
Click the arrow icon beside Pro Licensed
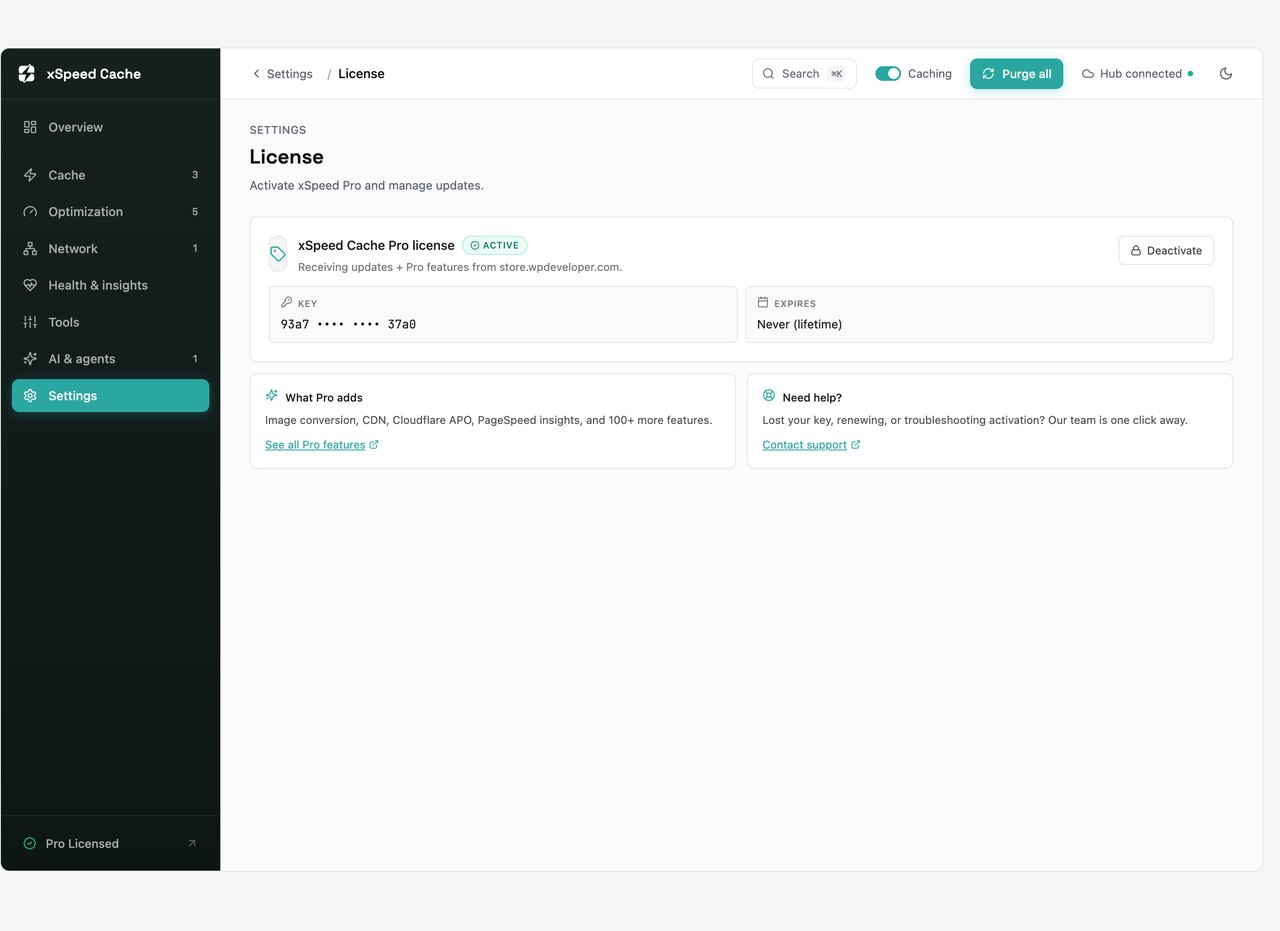tap(192, 844)
